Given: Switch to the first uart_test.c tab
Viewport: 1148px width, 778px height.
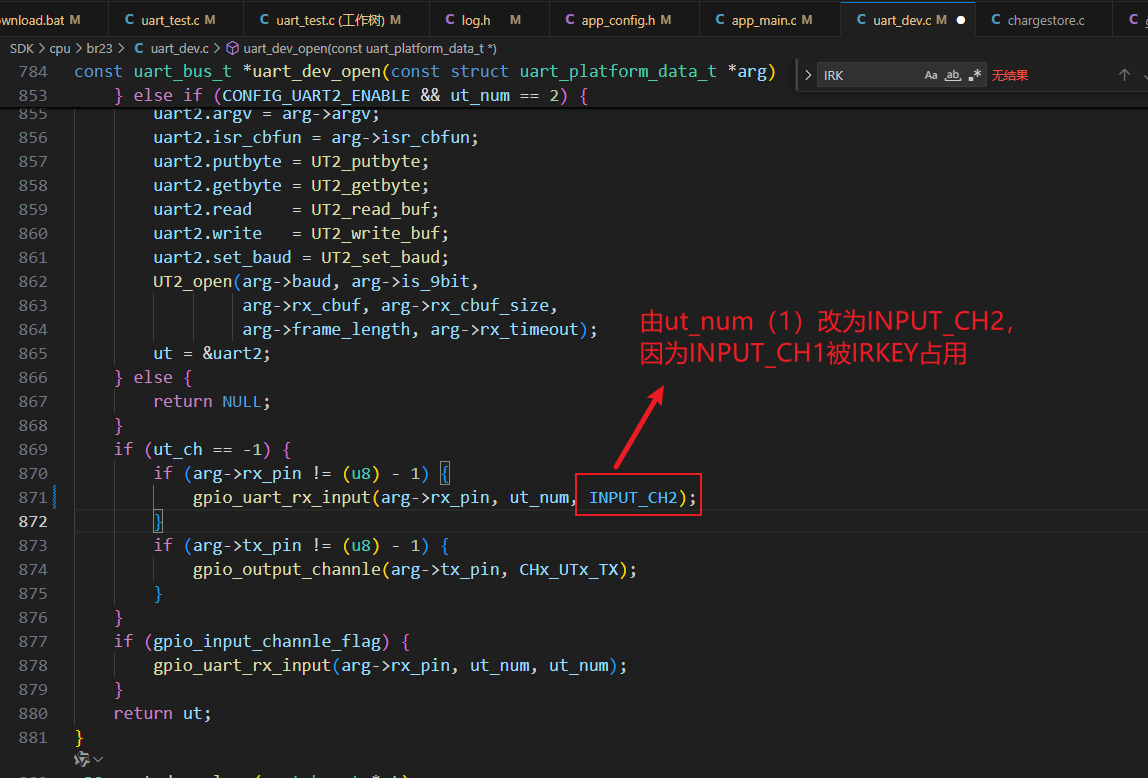Looking at the screenshot, I should tap(176, 20).
